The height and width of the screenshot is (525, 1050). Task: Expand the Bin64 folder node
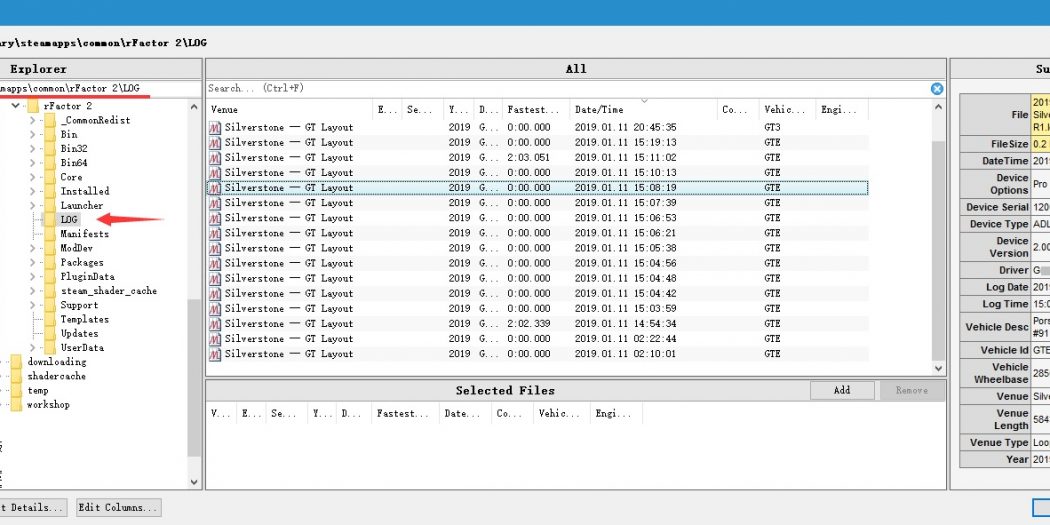coord(32,163)
